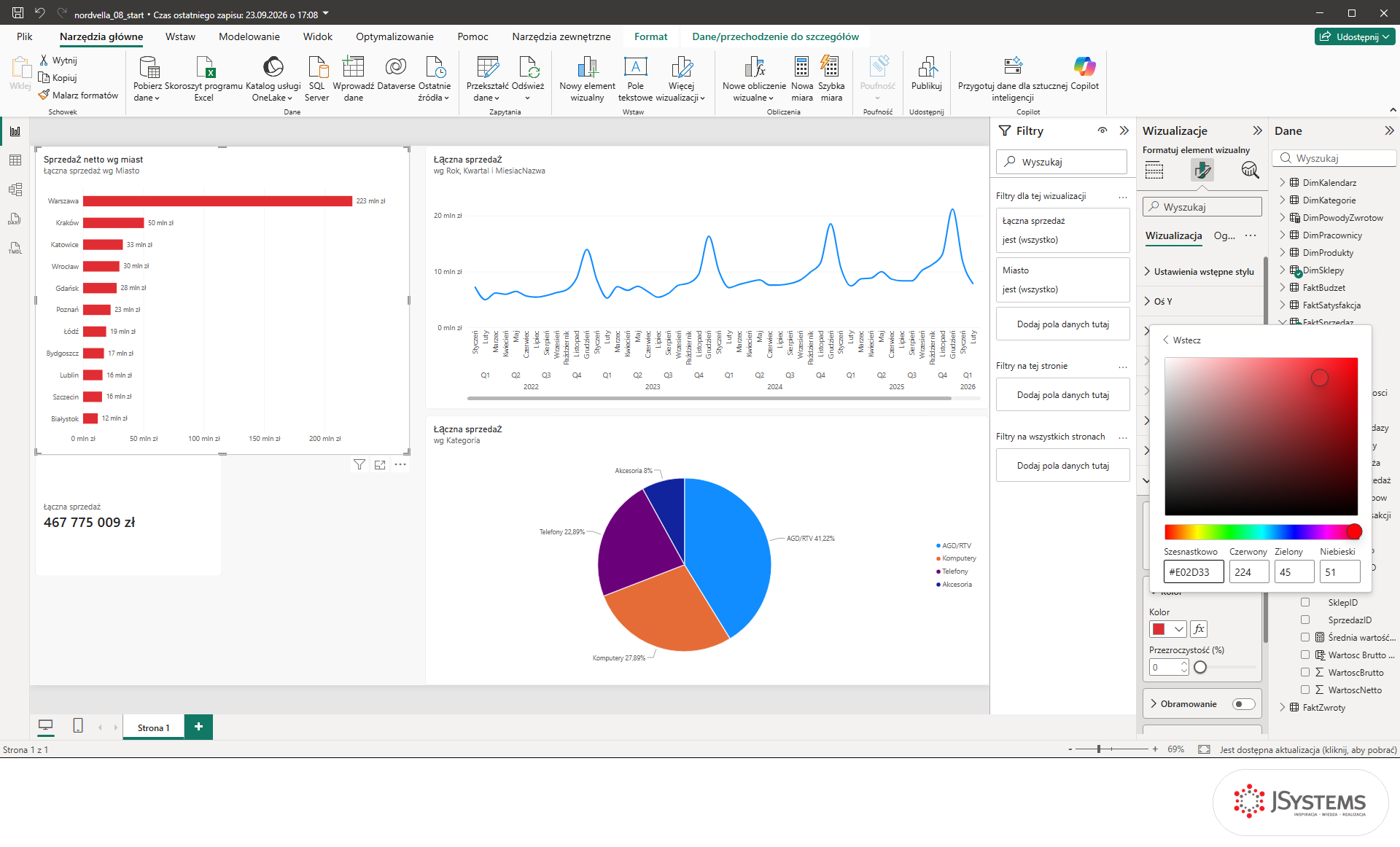Click the filter icon under bar chart

point(359,464)
